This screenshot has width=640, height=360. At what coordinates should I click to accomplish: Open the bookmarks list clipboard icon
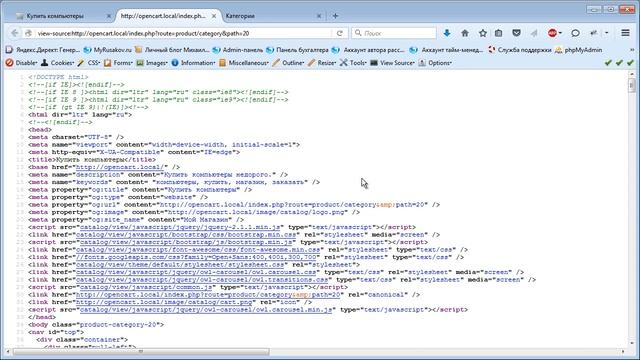(x=498, y=33)
